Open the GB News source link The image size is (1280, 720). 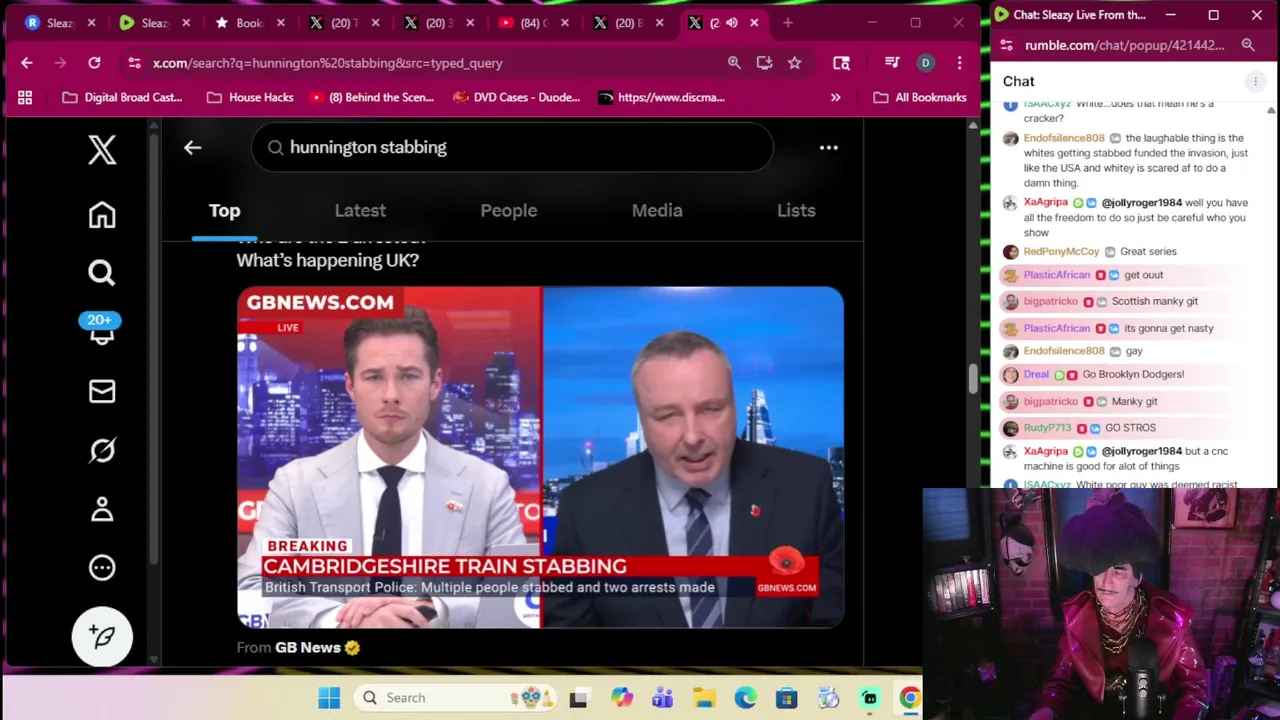307,647
